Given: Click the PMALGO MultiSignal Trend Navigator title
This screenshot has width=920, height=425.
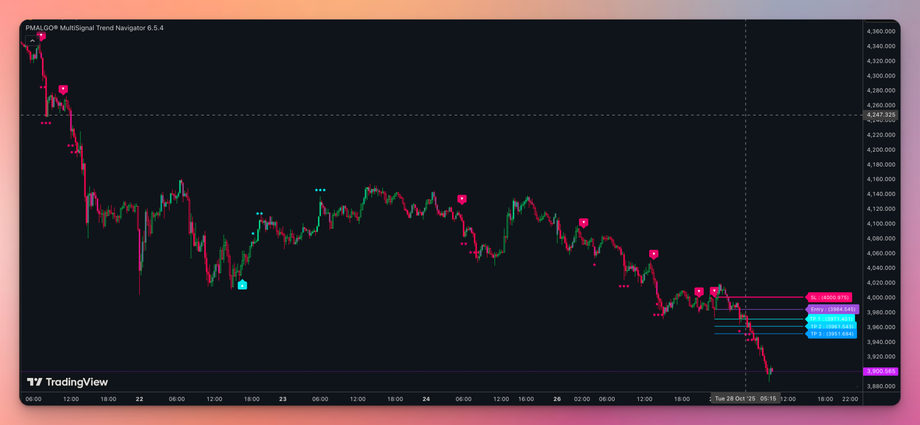Looking at the screenshot, I should 94,28.
